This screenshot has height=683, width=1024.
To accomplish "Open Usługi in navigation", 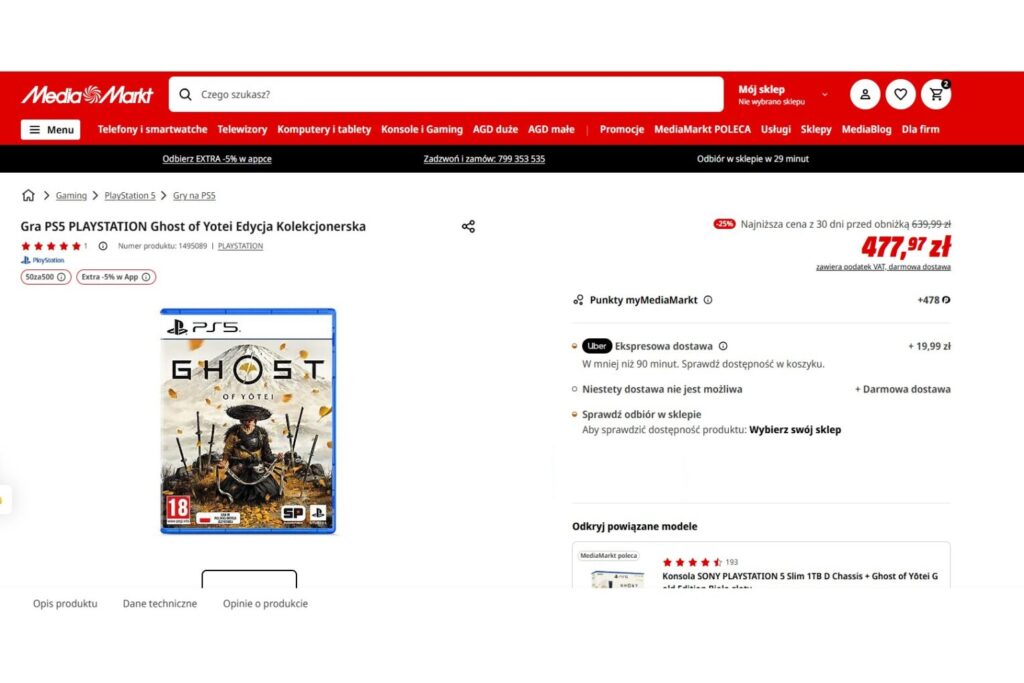I will [776, 129].
